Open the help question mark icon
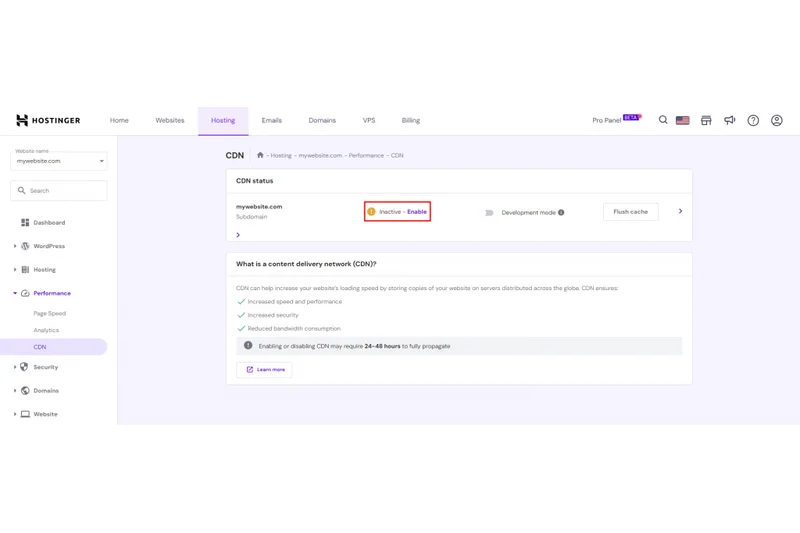 753,120
